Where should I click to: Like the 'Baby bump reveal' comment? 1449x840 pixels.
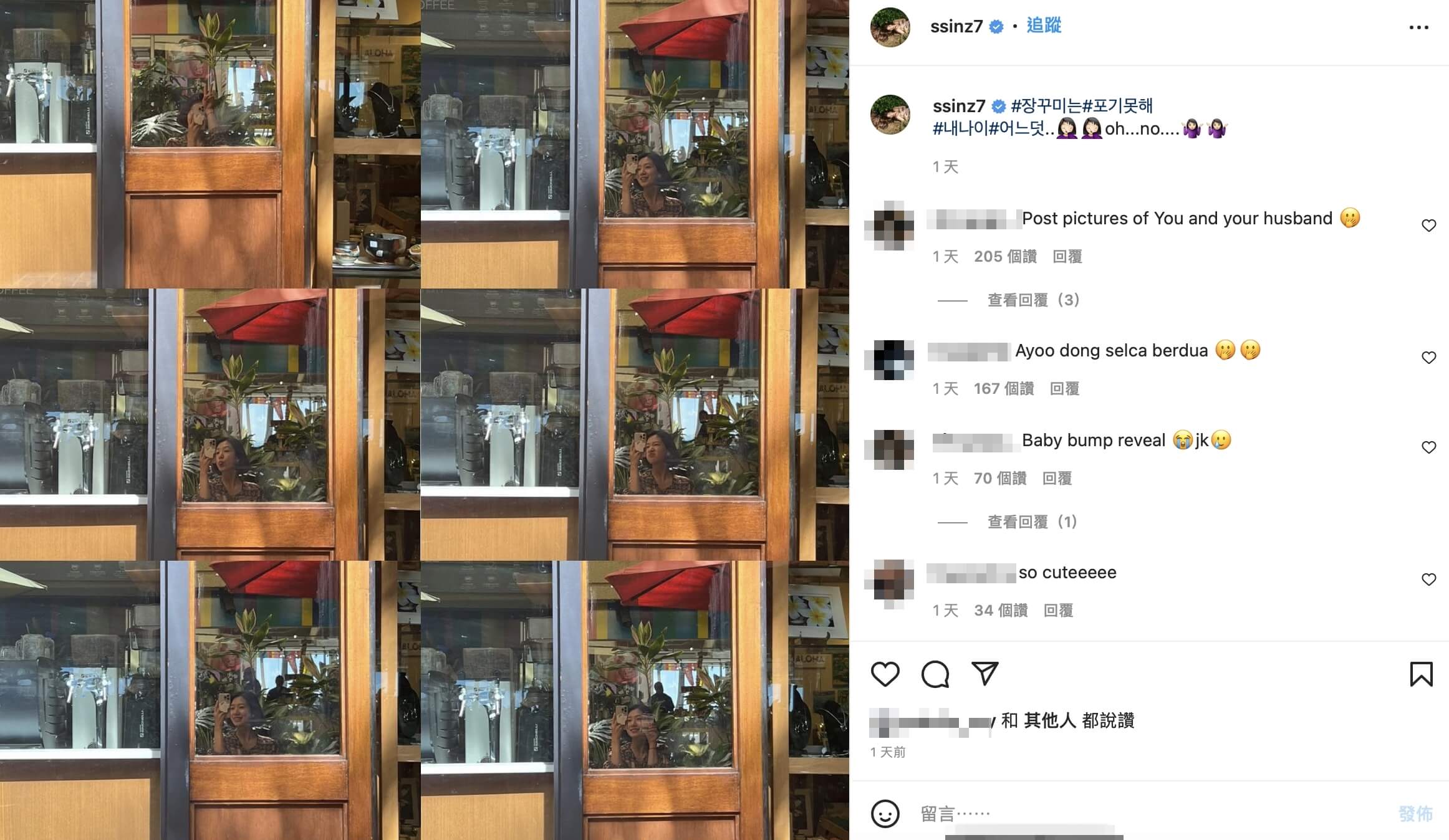[x=1428, y=447]
